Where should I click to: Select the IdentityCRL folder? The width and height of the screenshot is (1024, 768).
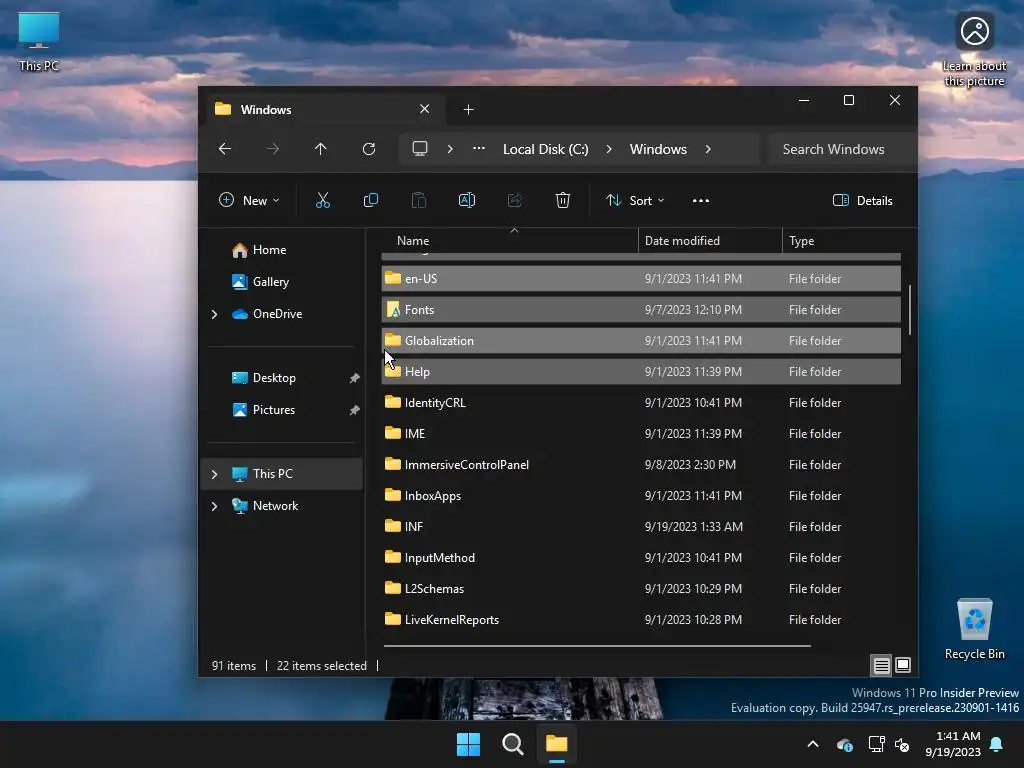pos(641,403)
